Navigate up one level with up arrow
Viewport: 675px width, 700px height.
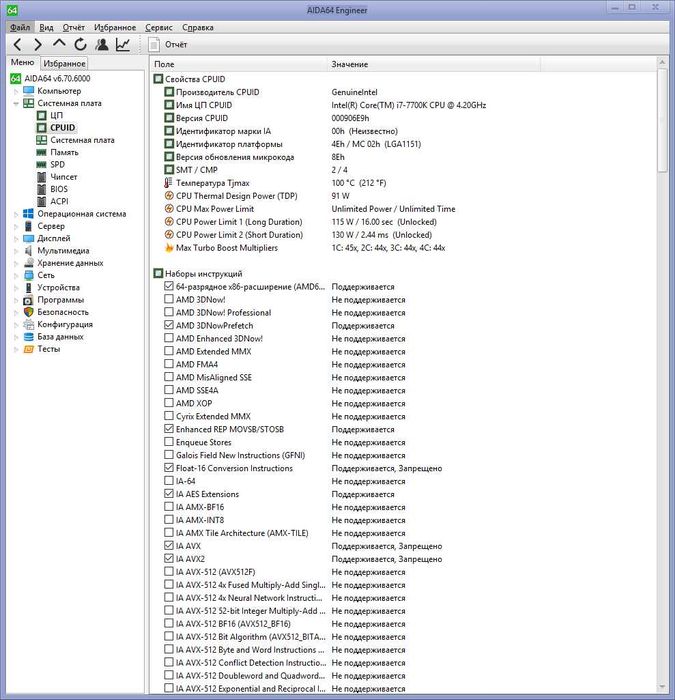pos(59,44)
